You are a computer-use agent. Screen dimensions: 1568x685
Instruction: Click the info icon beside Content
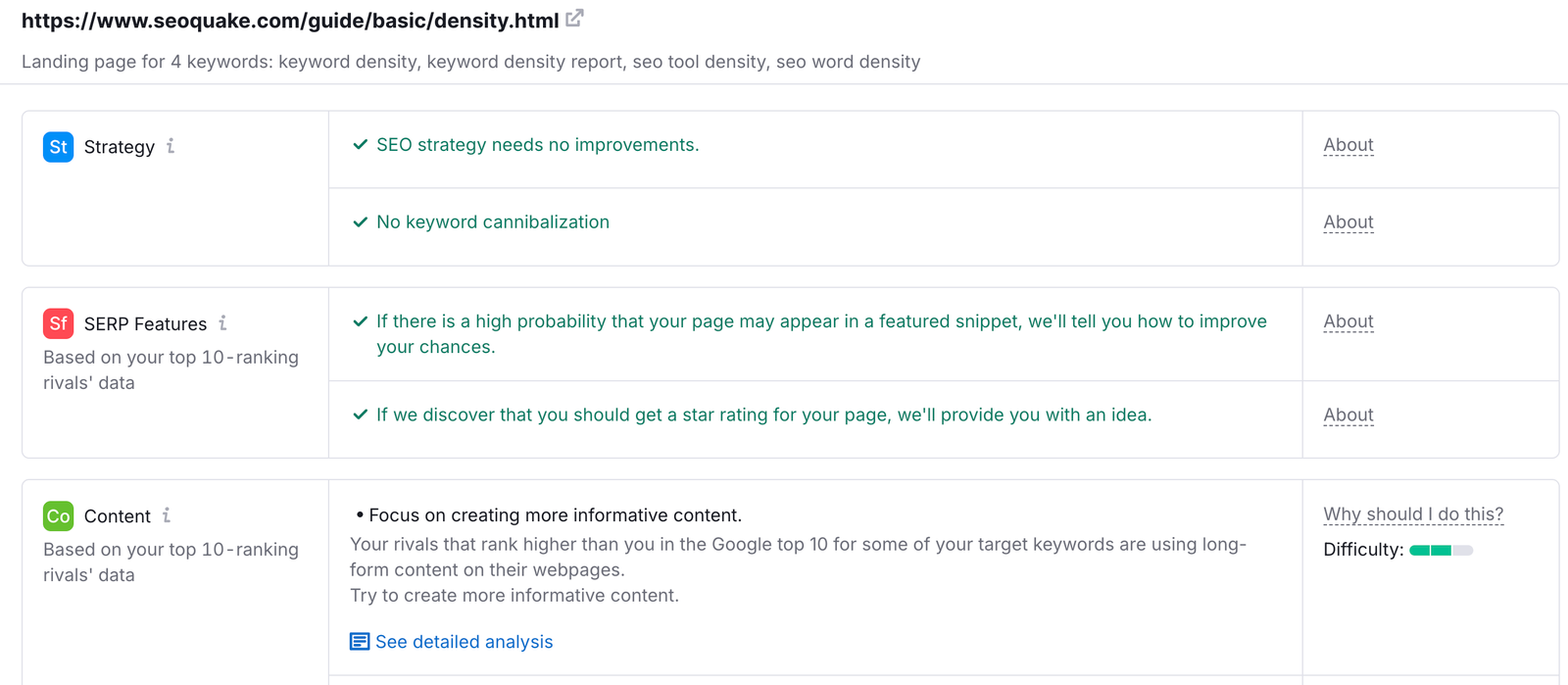(x=166, y=514)
